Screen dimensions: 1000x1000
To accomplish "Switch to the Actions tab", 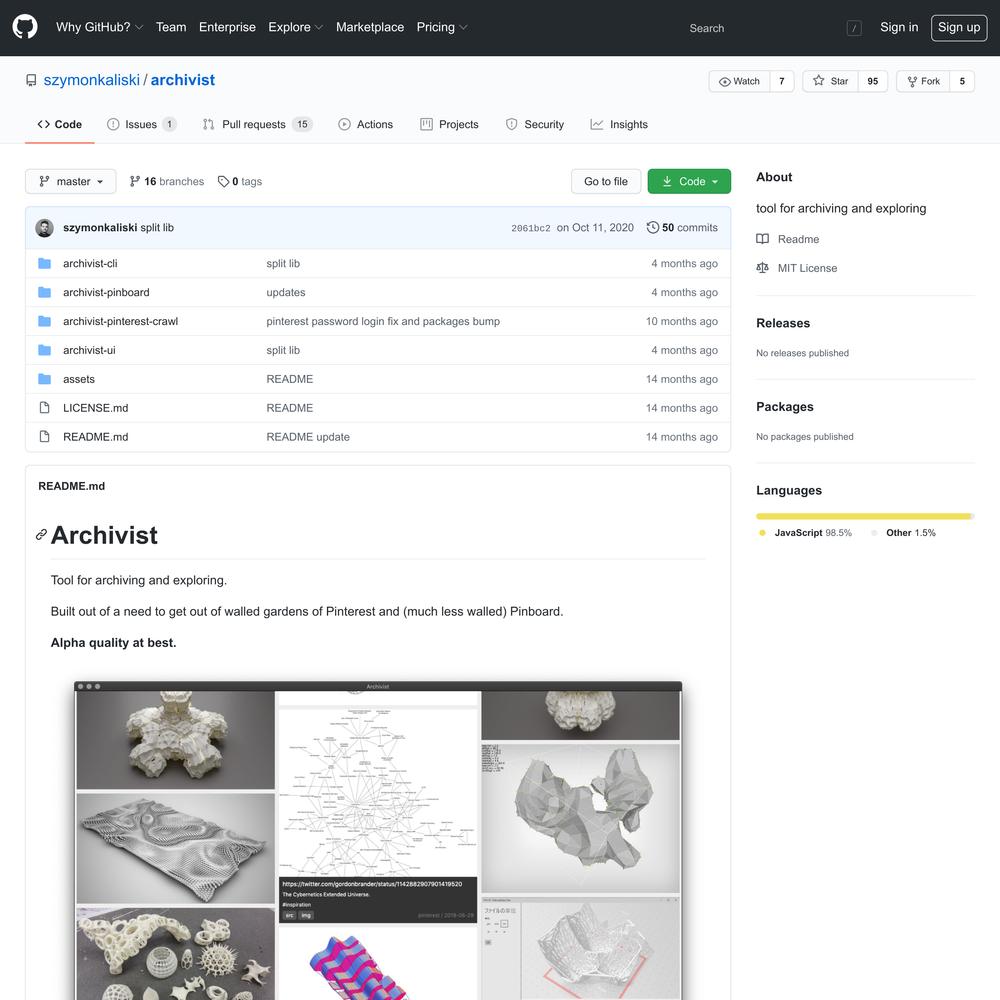I will (x=365, y=124).
